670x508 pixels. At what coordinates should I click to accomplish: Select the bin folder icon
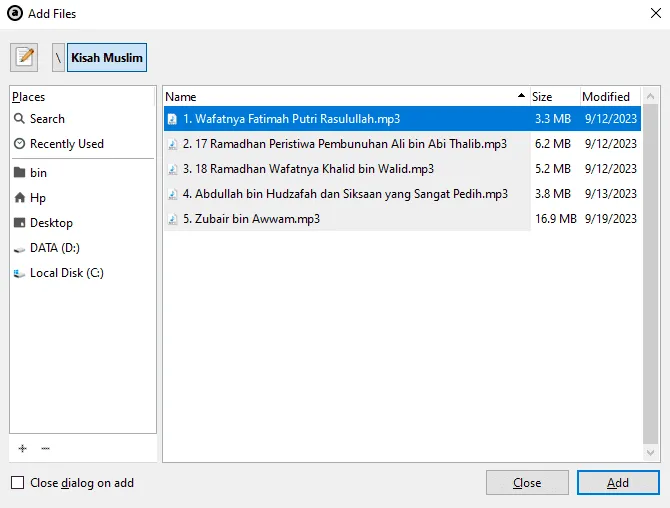point(19,173)
